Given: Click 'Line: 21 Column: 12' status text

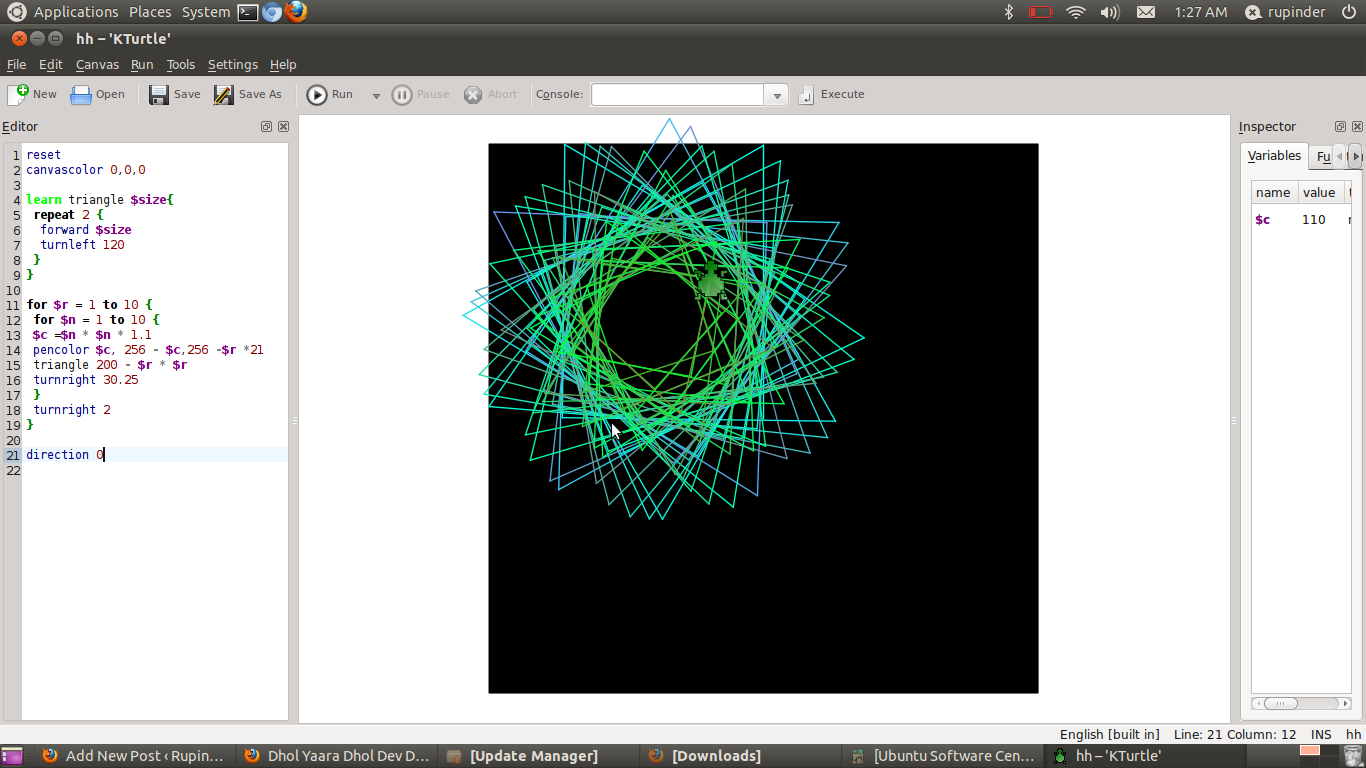Looking at the screenshot, I should pos(1235,735).
